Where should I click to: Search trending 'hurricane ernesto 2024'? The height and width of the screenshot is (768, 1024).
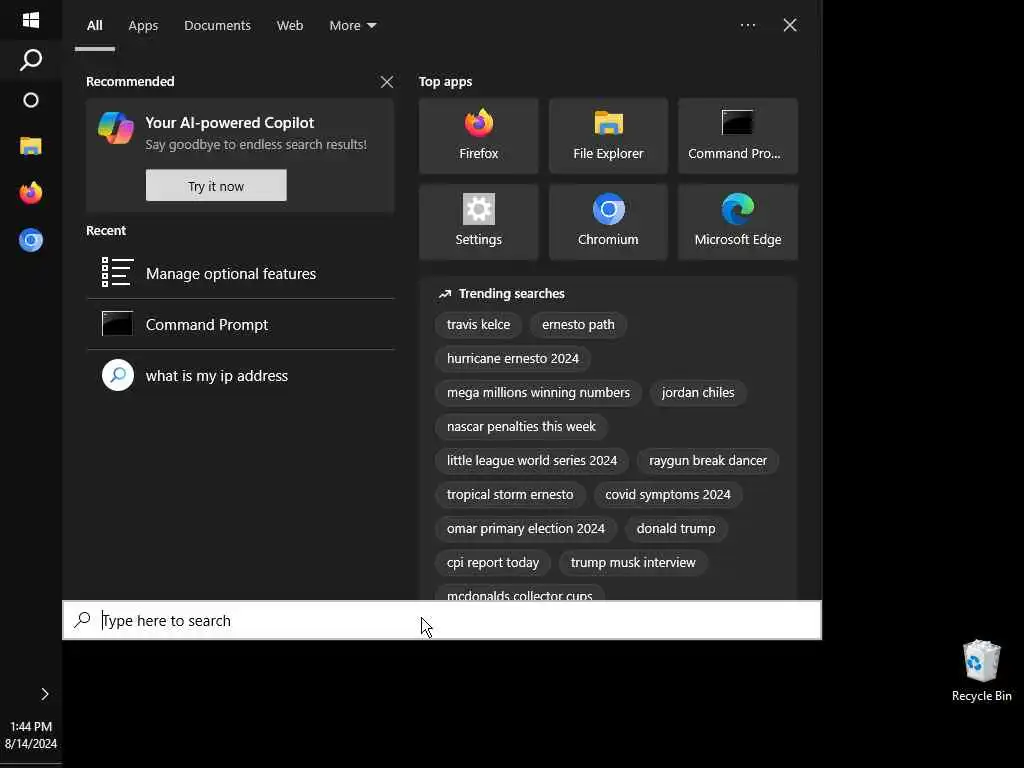tap(513, 359)
